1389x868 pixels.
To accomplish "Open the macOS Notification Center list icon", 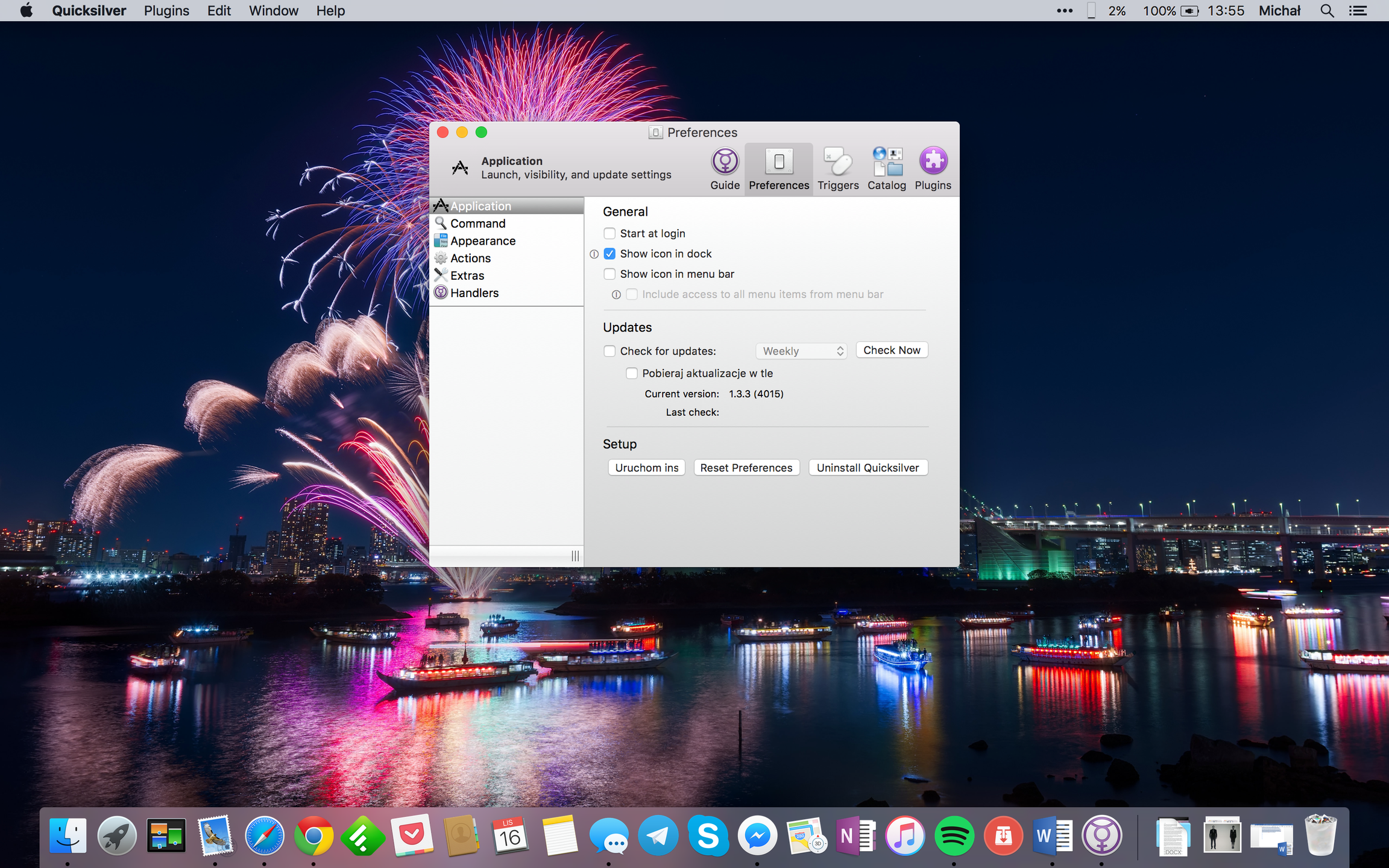I will tap(1358, 11).
